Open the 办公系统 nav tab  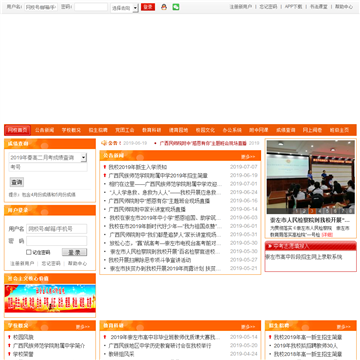(232, 130)
